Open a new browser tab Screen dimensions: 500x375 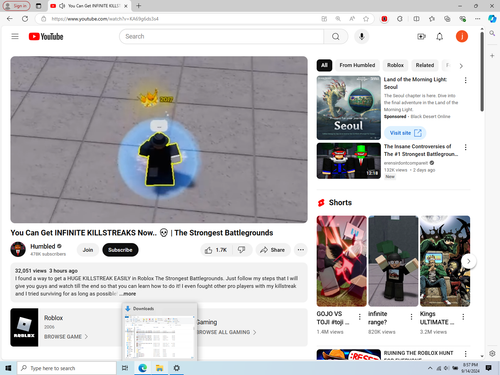[x=139, y=6]
